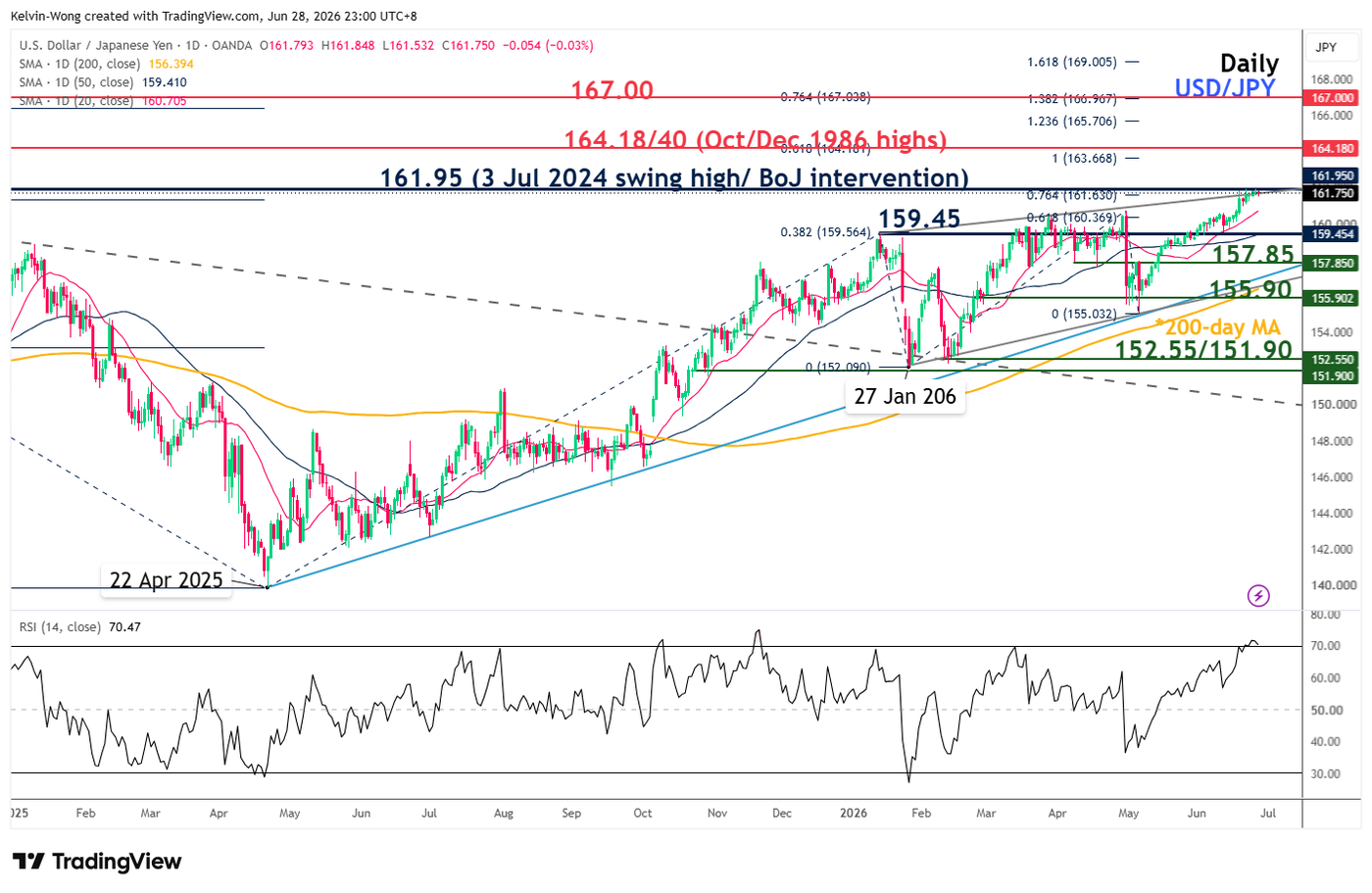Select the SMA 20 indicator legend
Viewport: 1372px width, 893px height.
point(103,101)
